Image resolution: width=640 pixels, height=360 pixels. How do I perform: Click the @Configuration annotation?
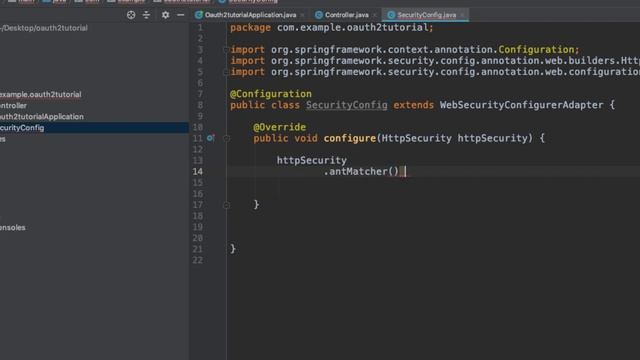[271, 94]
